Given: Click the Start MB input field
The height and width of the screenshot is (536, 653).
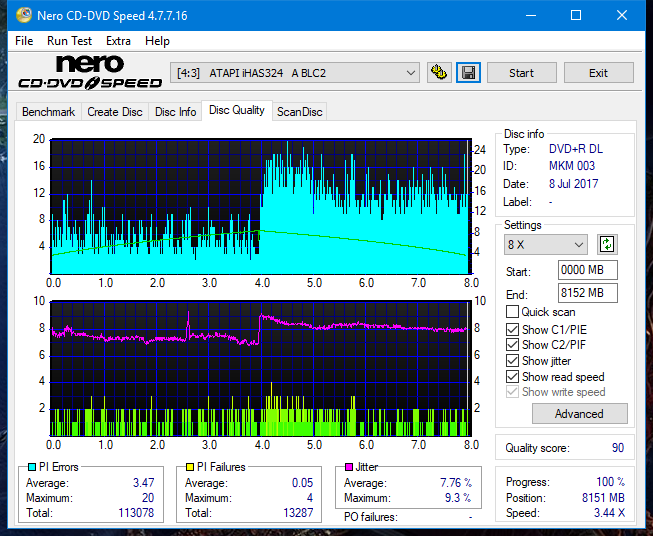Looking at the screenshot, I should tap(587, 270).
